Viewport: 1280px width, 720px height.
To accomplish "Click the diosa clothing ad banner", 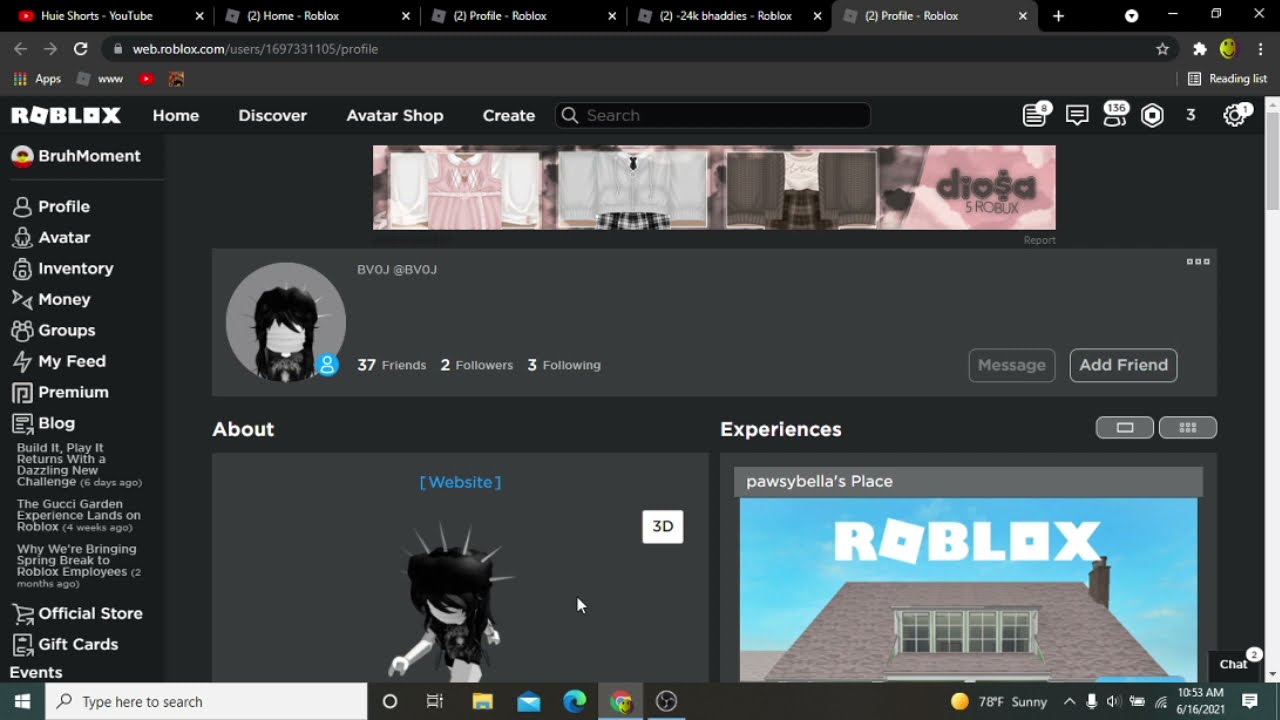I will [714, 187].
